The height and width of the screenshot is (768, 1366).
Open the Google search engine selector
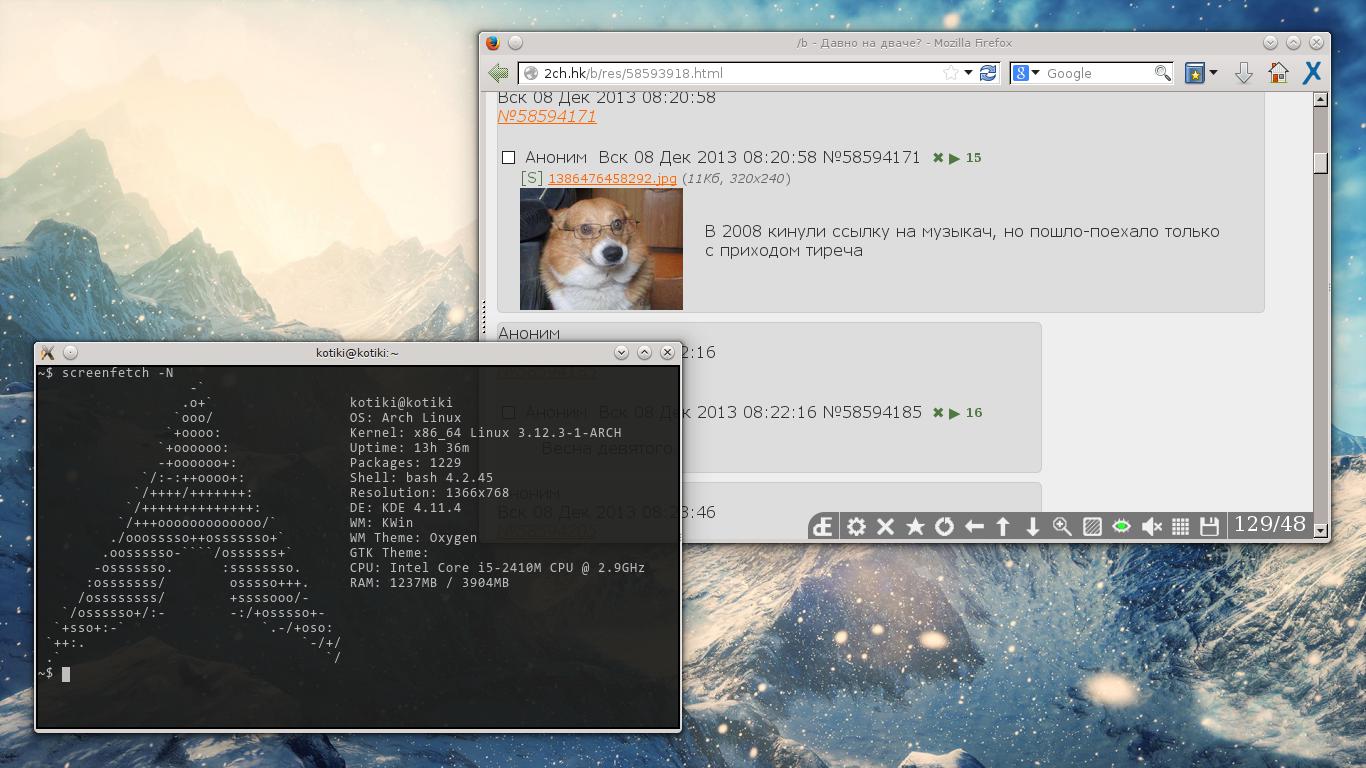click(x=1026, y=73)
